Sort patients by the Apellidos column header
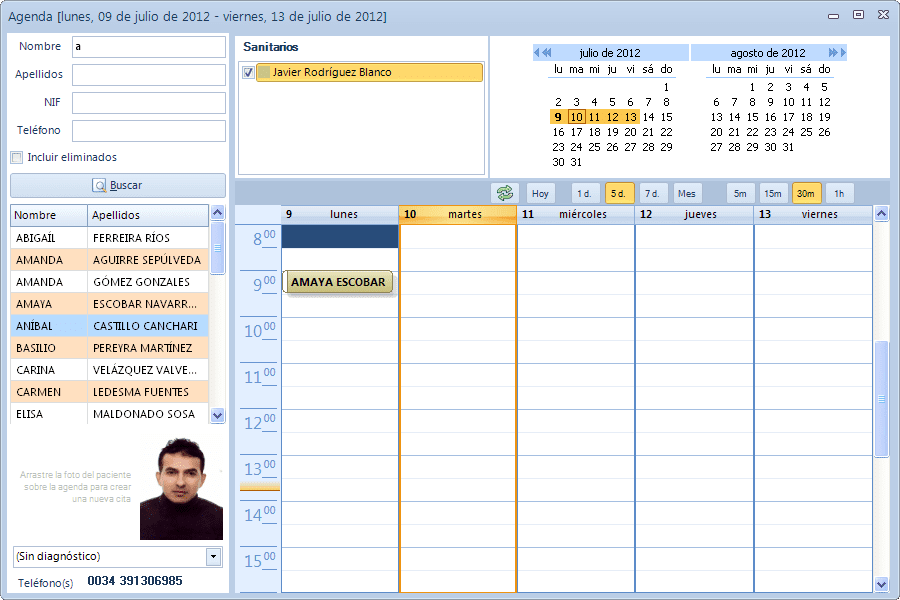Viewport: 900px width, 600px height. (148, 215)
